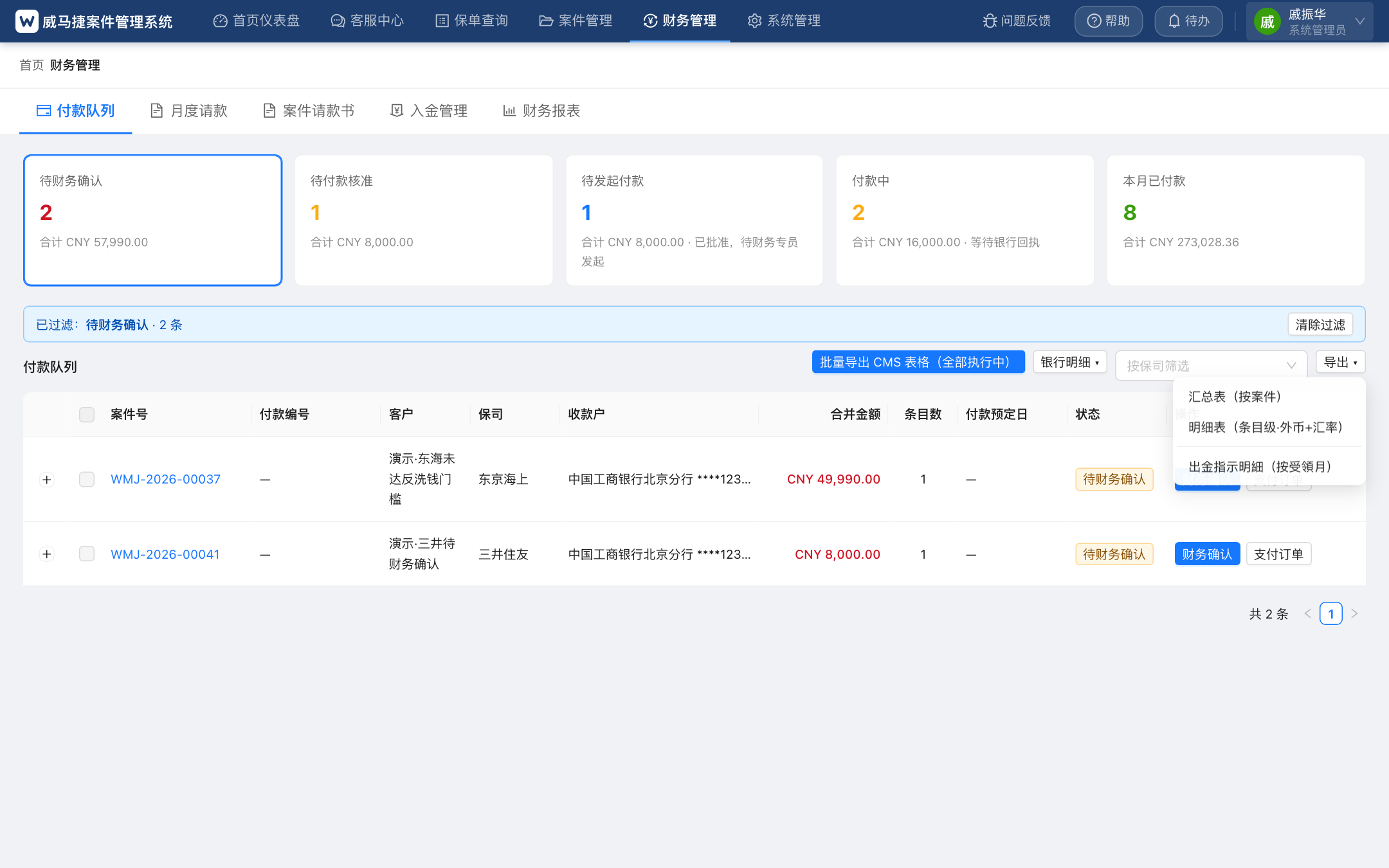Image resolution: width=1389 pixels, height=868 pixels.
Task: Click the 付款队列 wallet tab icon
Action: (44, 111)
